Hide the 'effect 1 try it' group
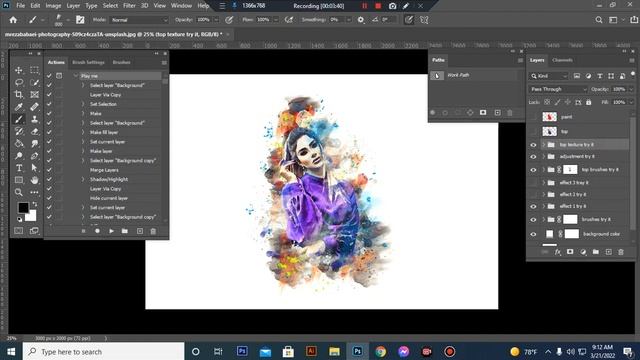This screenshot has width=640, height=360. [x=533, y=207]
